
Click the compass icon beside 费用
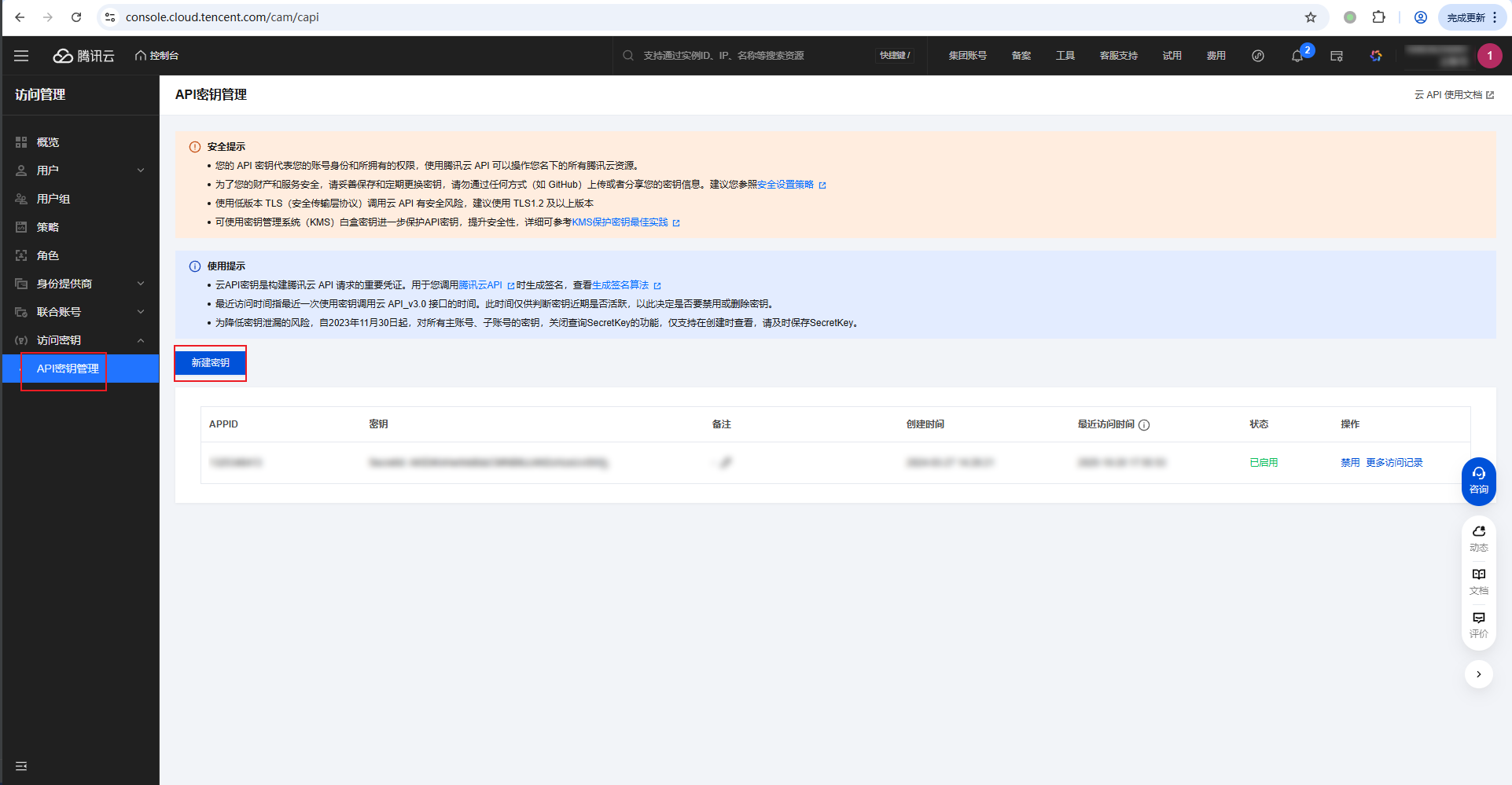pyautogui.click(x=1258, y=56)
